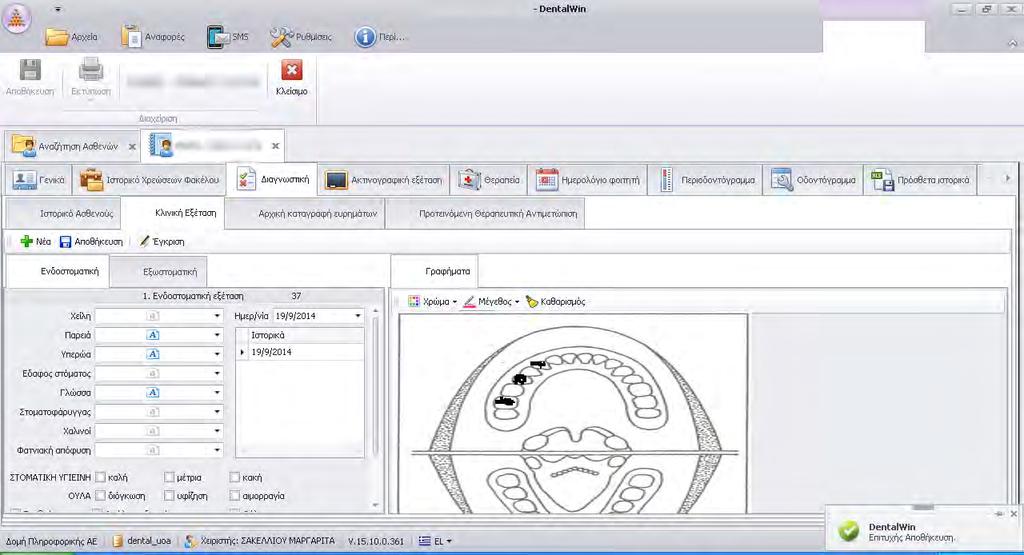
Task: Click the Έγκριση pencil icon
Action: coord(144,242)
